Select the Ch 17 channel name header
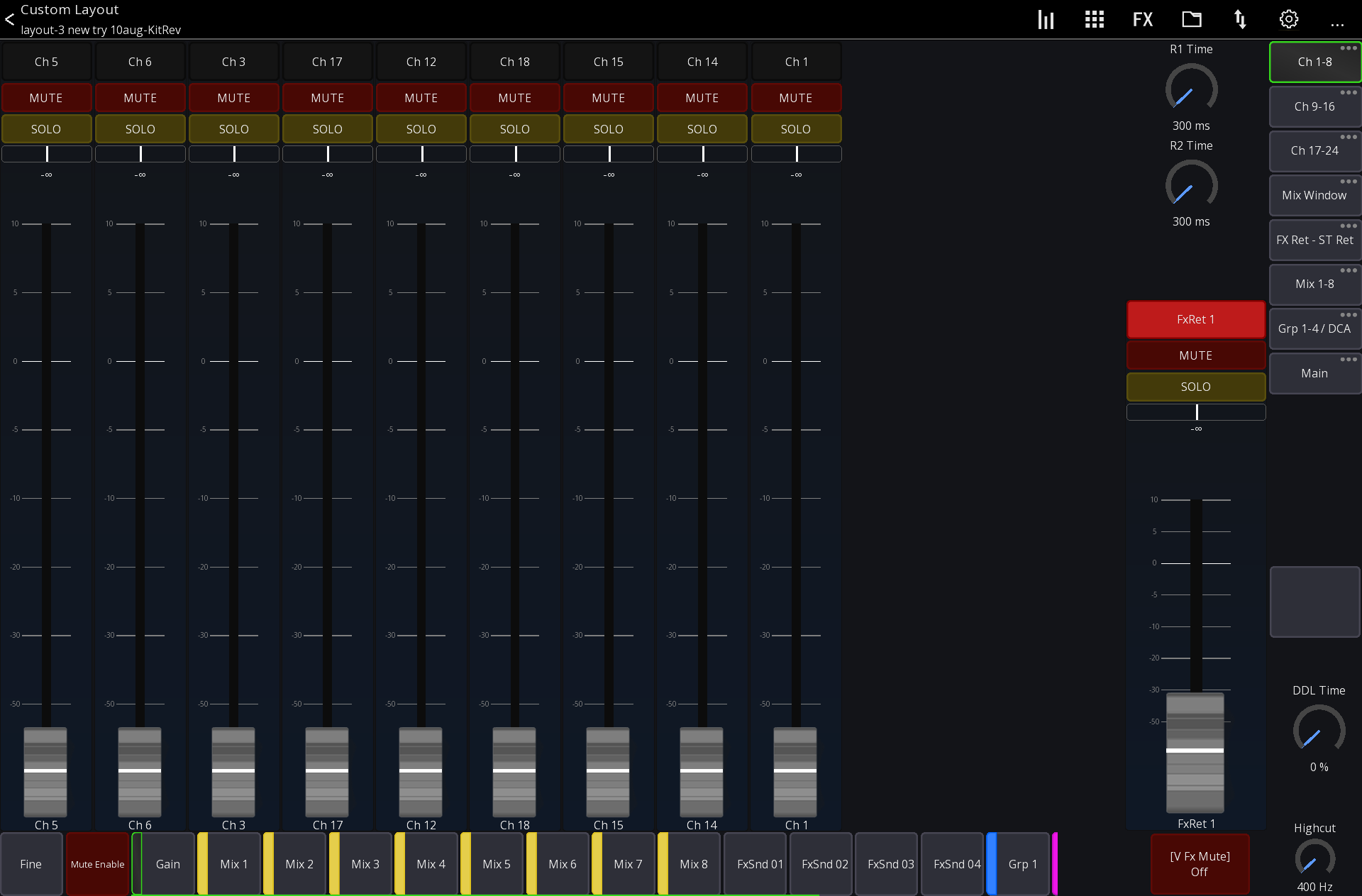Viewport: 1362px width, 896px height. point(327,62)
